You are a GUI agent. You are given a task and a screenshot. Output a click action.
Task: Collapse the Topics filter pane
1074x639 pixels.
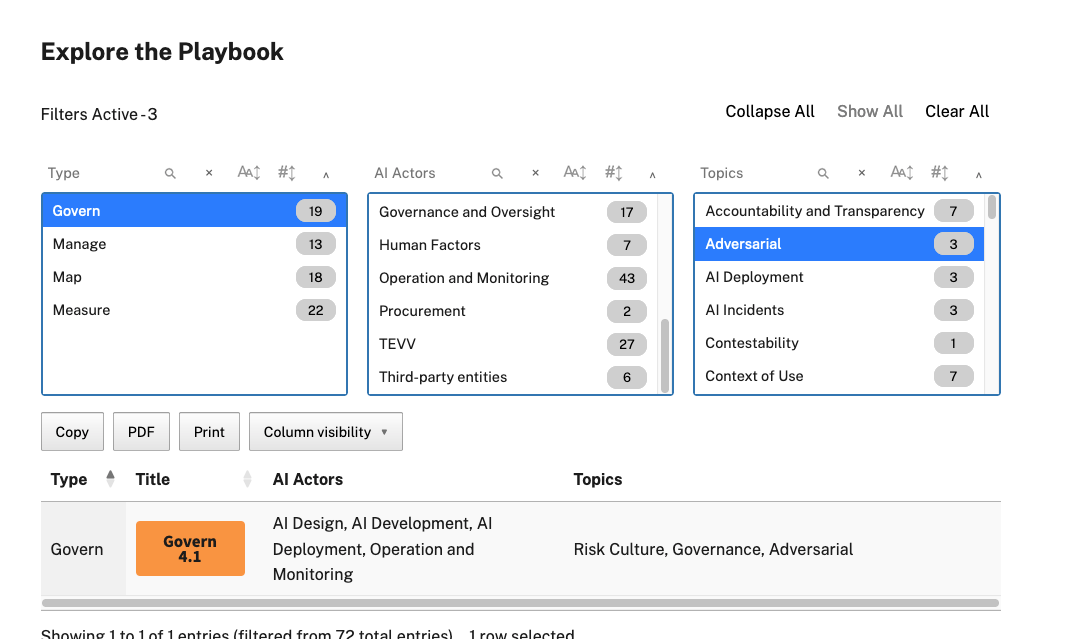click(979, 175)
